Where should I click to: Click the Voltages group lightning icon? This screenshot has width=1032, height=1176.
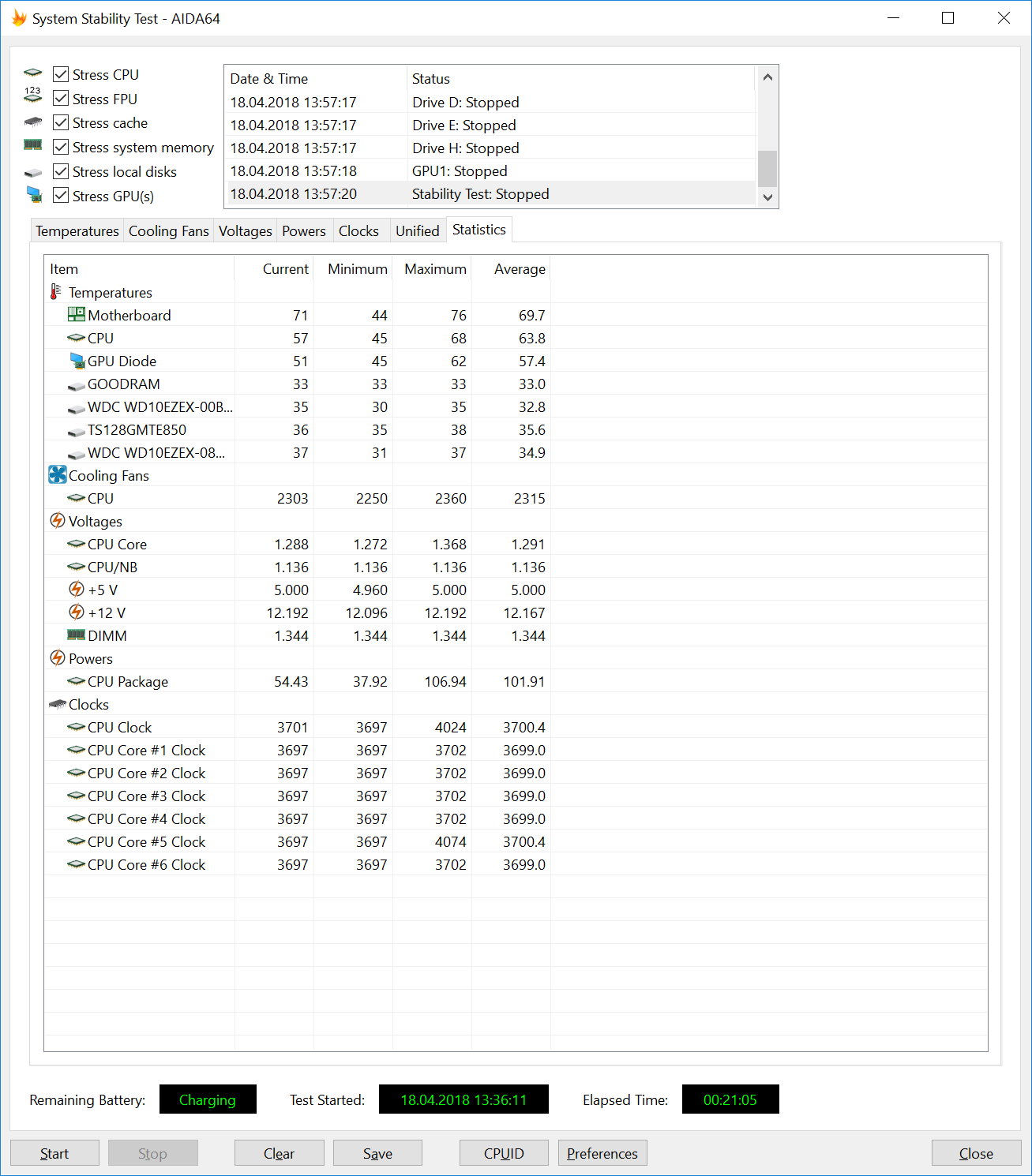tap(57, 520)
